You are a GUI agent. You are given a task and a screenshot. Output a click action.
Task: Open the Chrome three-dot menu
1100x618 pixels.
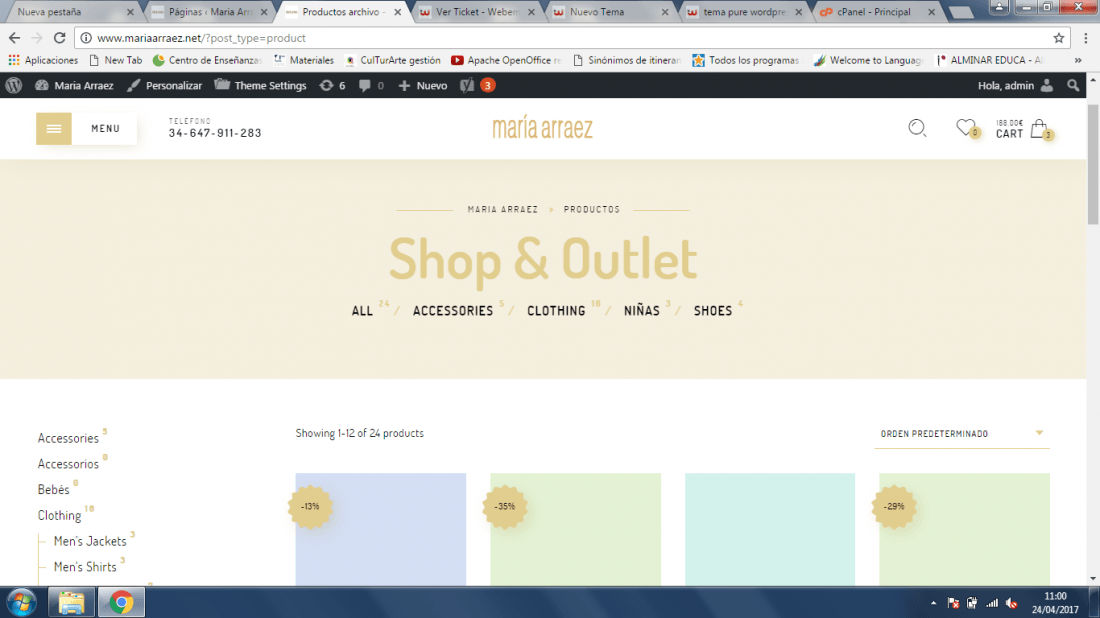tap(1085, 38)
